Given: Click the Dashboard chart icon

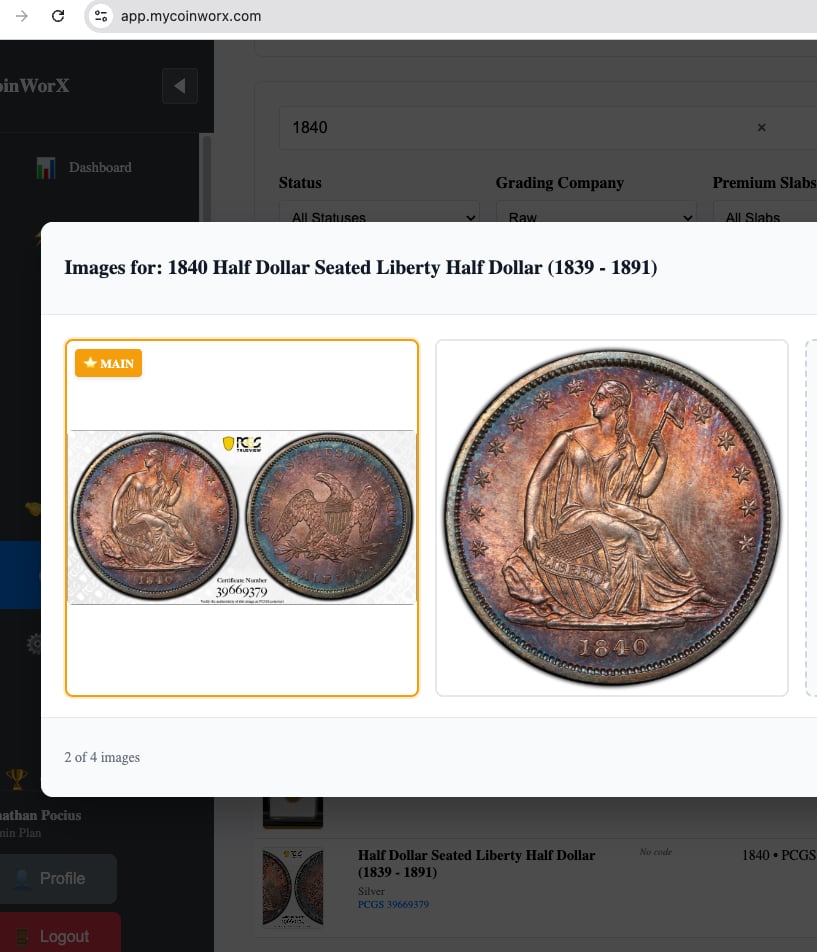Looking at the screenshot, I should tap(46, 168).
